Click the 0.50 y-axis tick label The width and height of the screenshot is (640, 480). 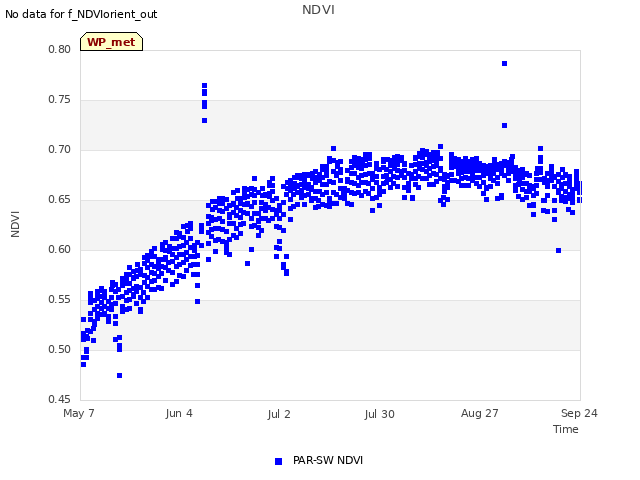[60, 349]
